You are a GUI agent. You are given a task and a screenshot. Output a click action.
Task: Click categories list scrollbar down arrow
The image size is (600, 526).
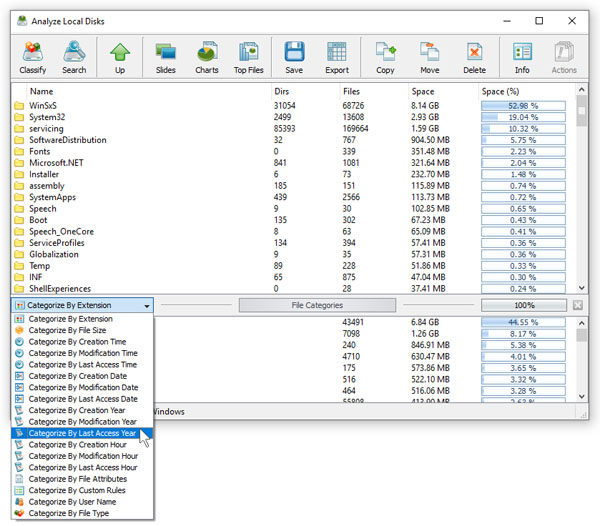[x=582, y=396]
